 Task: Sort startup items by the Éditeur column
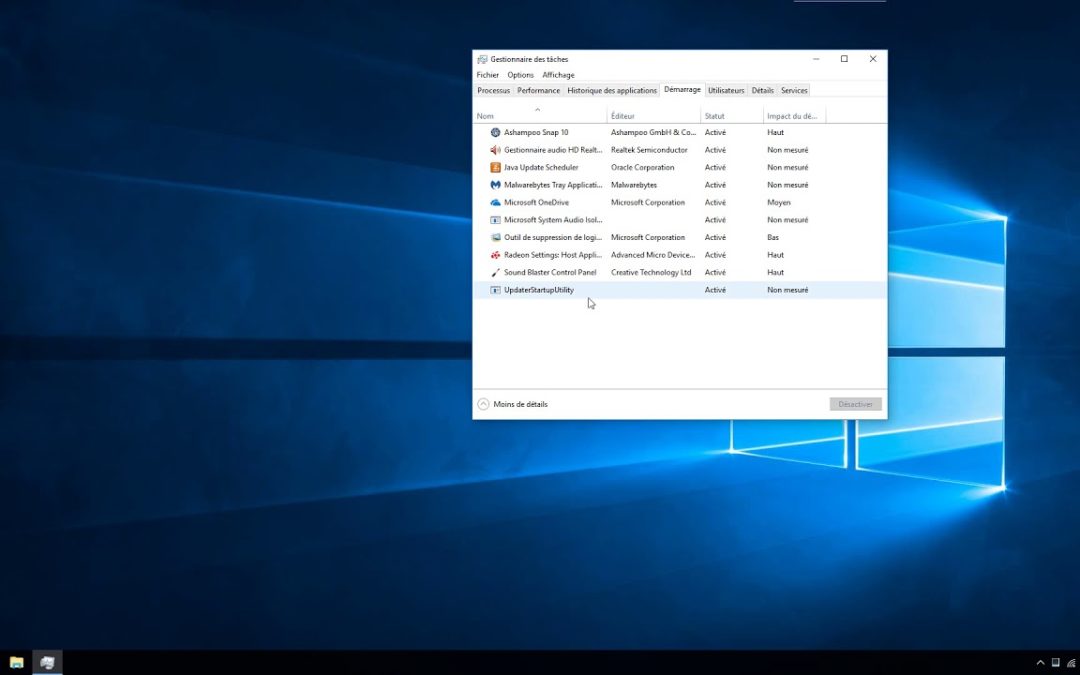(x=623, y=115)
